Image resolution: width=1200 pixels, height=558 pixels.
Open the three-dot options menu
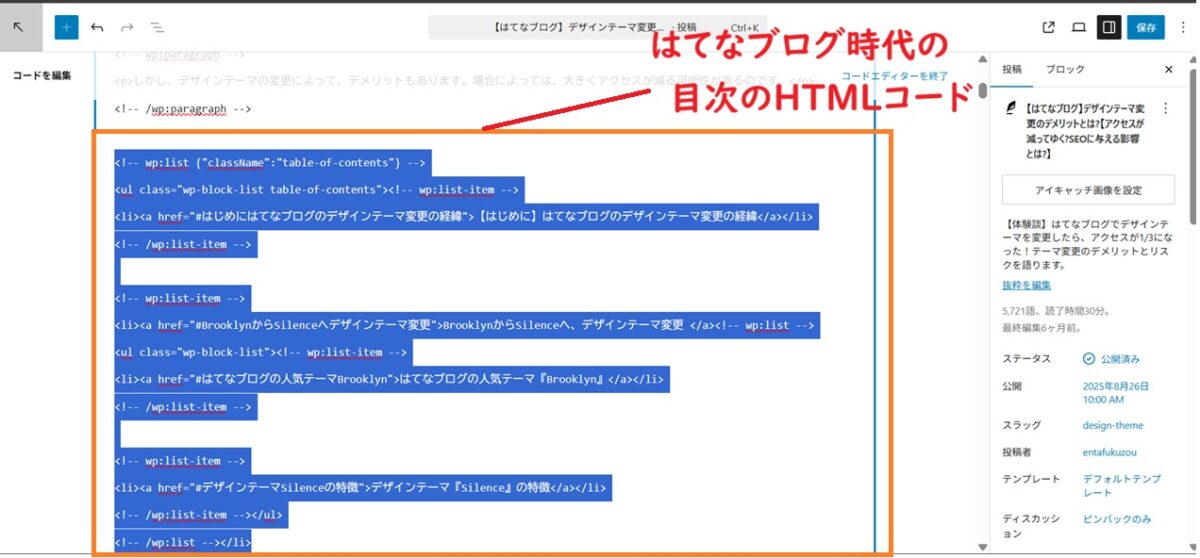[x=1182, y=27]
